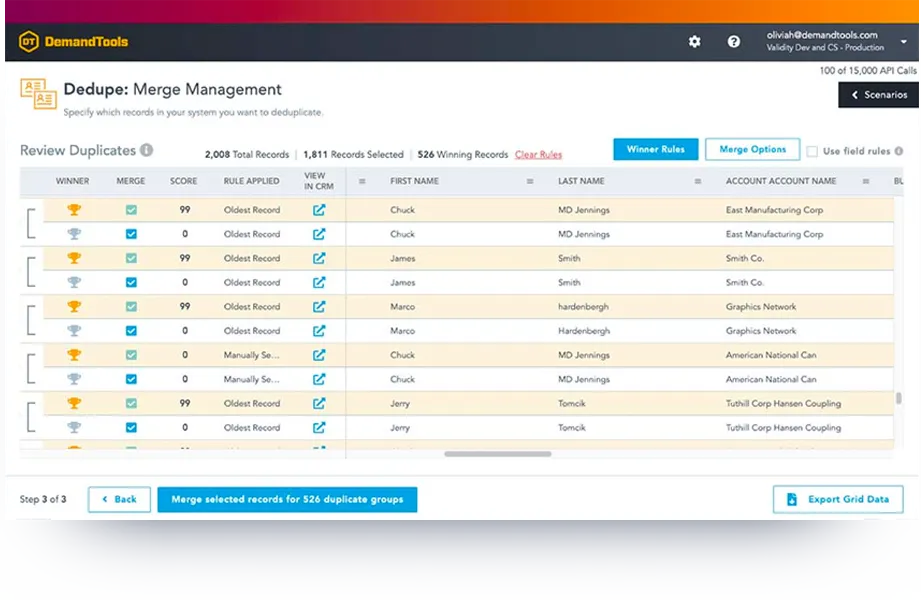
Task: Click the vertical grid scrollbar thumb
Action: tap(899, 398)
